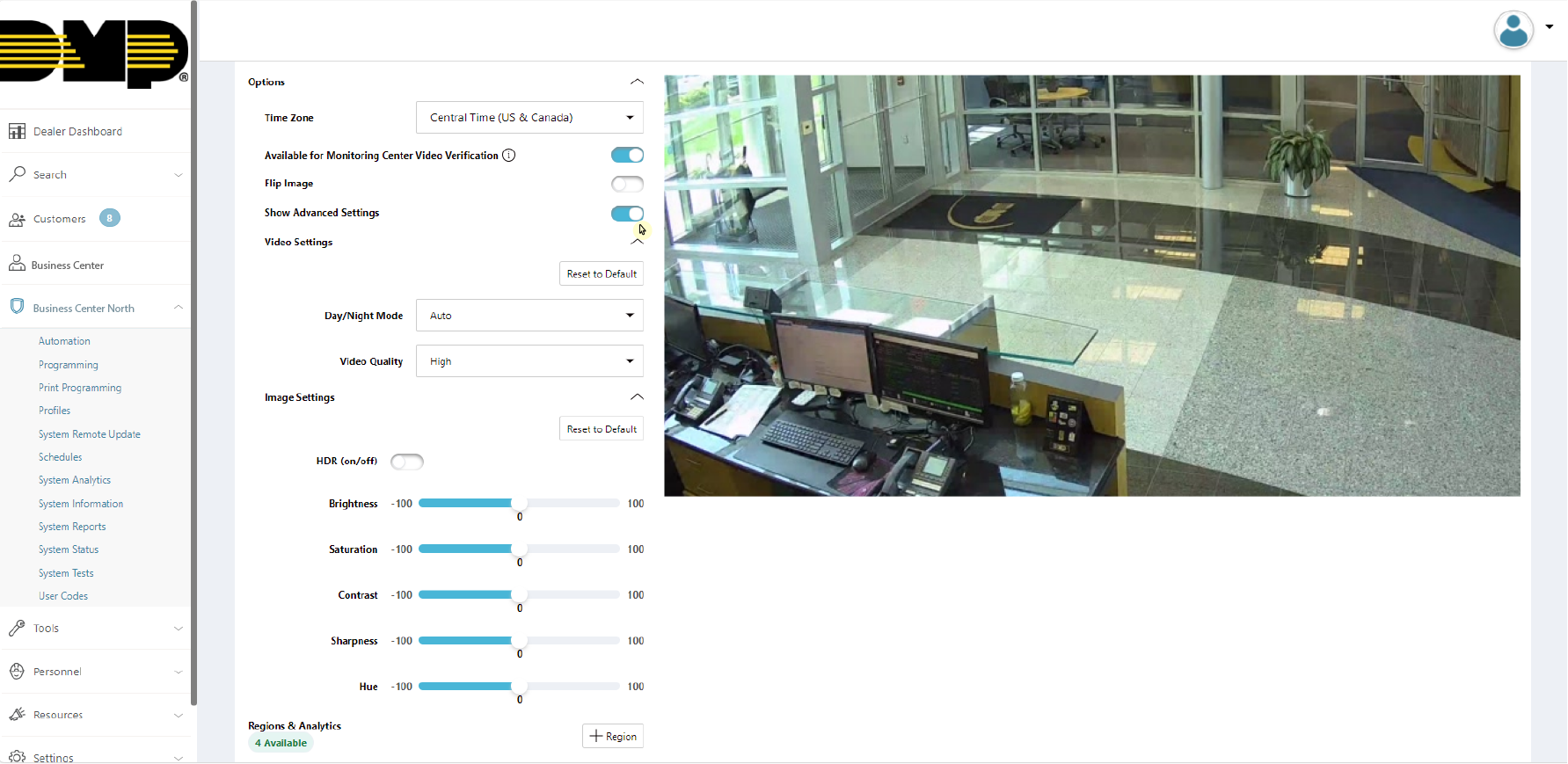Screen dimensions: 1568x764
Task: Open the Day/Night Mode dropdown
Action: pos(529,316)
